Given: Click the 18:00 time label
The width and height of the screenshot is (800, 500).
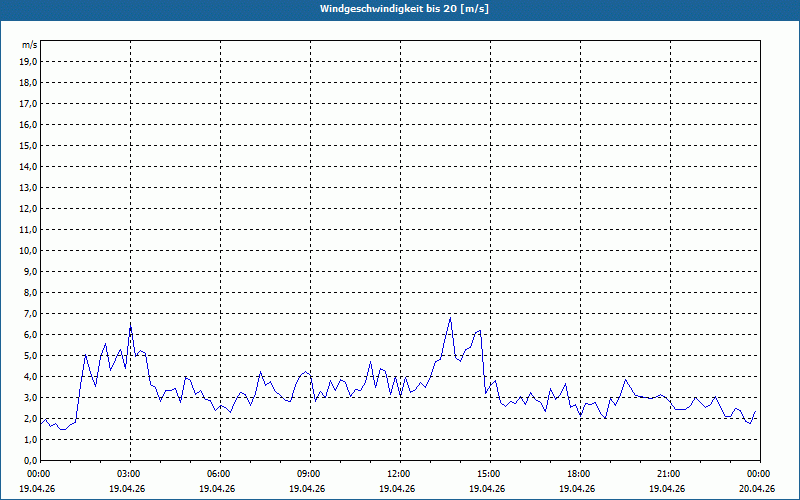Looking at the screenshot, I should [580, 474].
